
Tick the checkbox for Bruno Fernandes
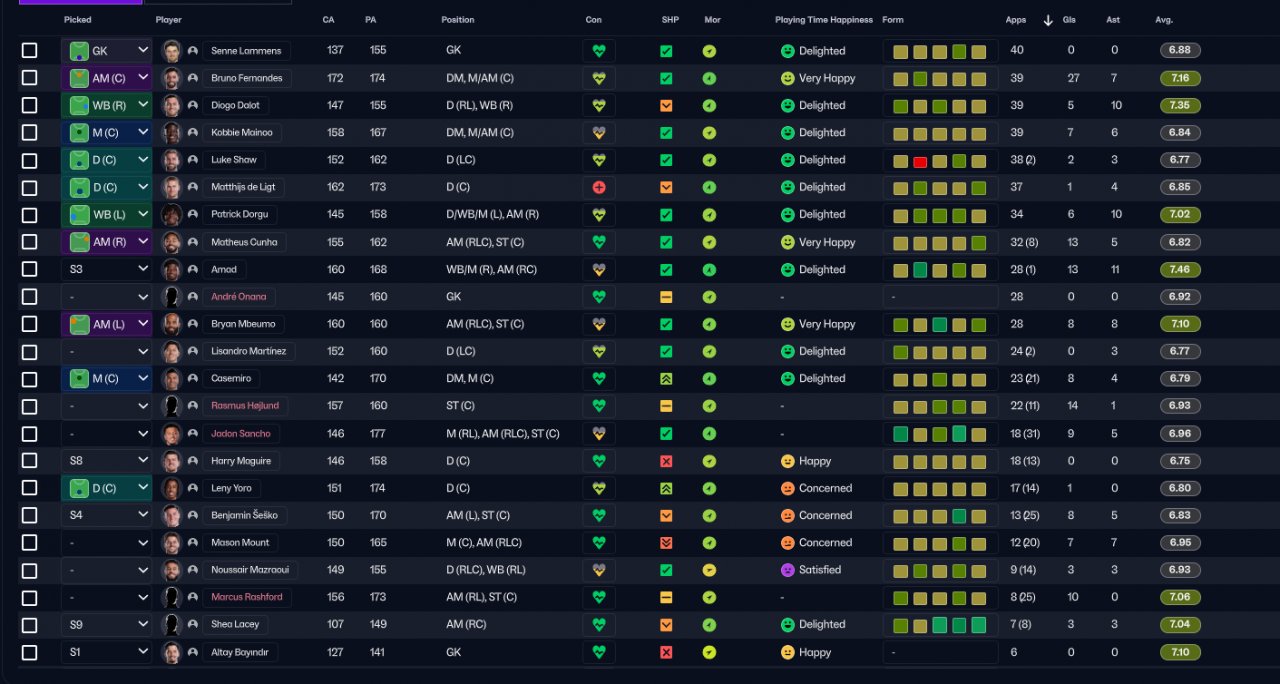[29, 78]
